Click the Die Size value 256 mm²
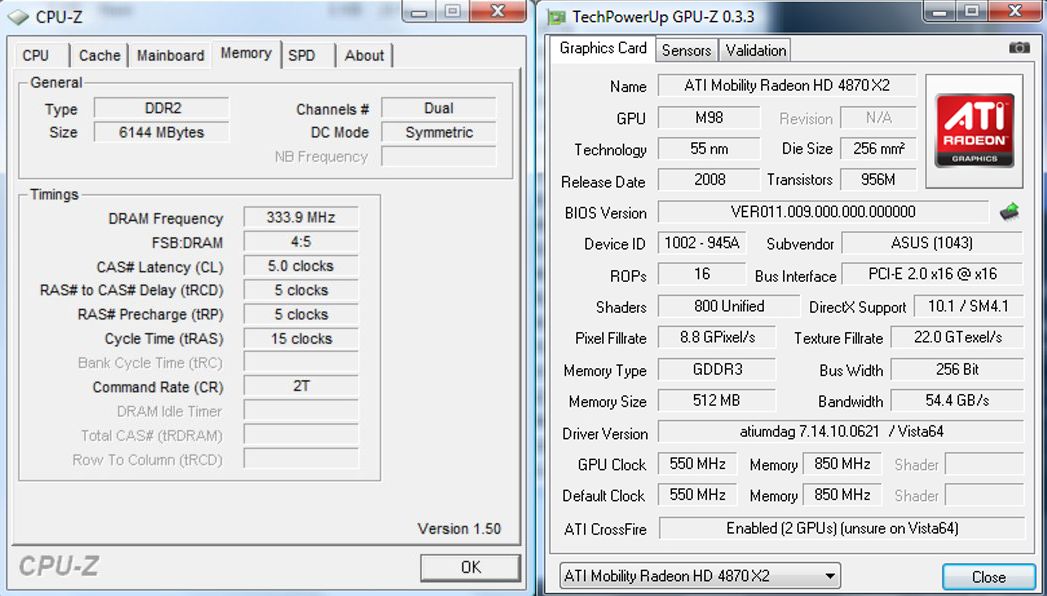The height and width of the screenshot is (596, 1047). pyautogui.click(x=878, y=148)
